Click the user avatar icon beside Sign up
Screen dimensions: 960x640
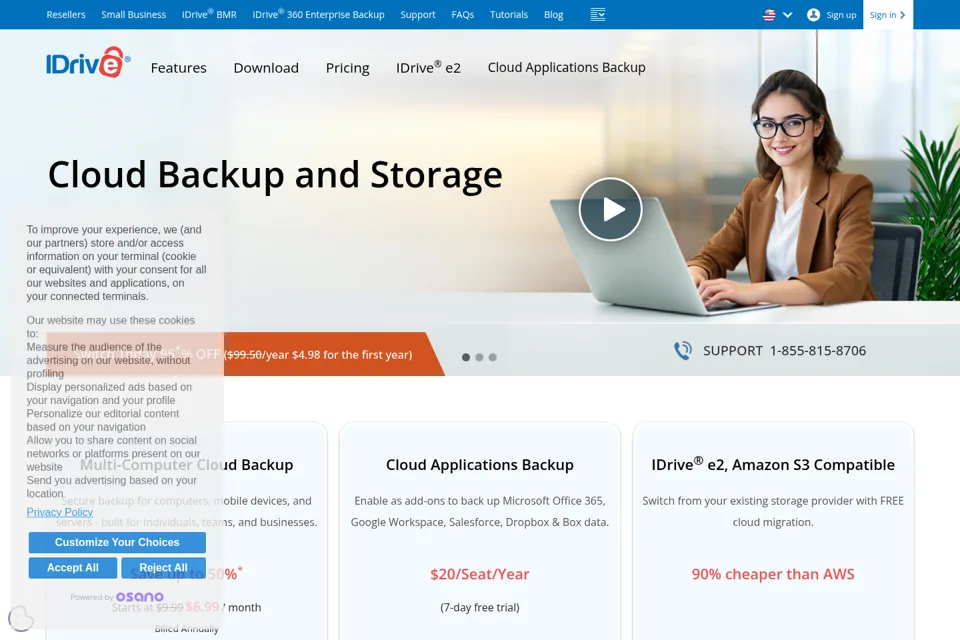click(813, 15)
